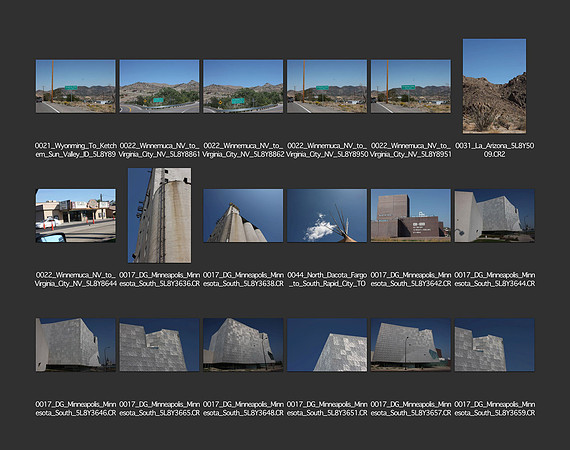Select the thumbnail for file SL8Y3659
The width and height of the screenshot is (570, 450).
pos(494,345)
